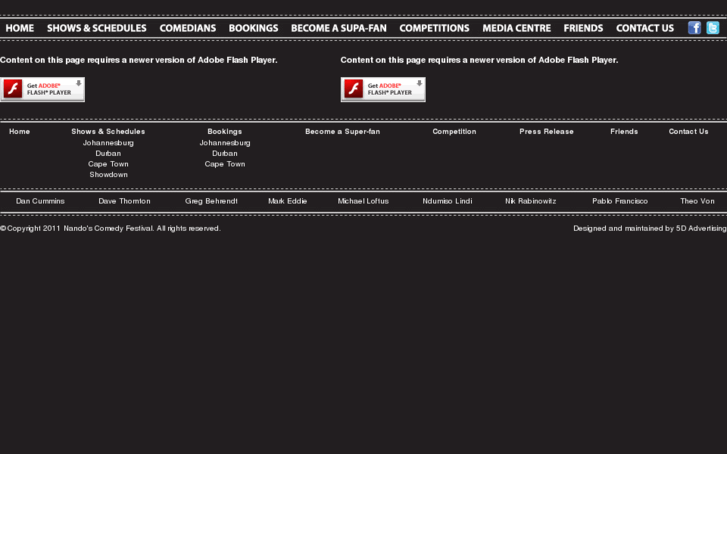This screenshot has height=545, width=727.
Task: Open the Press Release footer link
Action: click(547, 132)
